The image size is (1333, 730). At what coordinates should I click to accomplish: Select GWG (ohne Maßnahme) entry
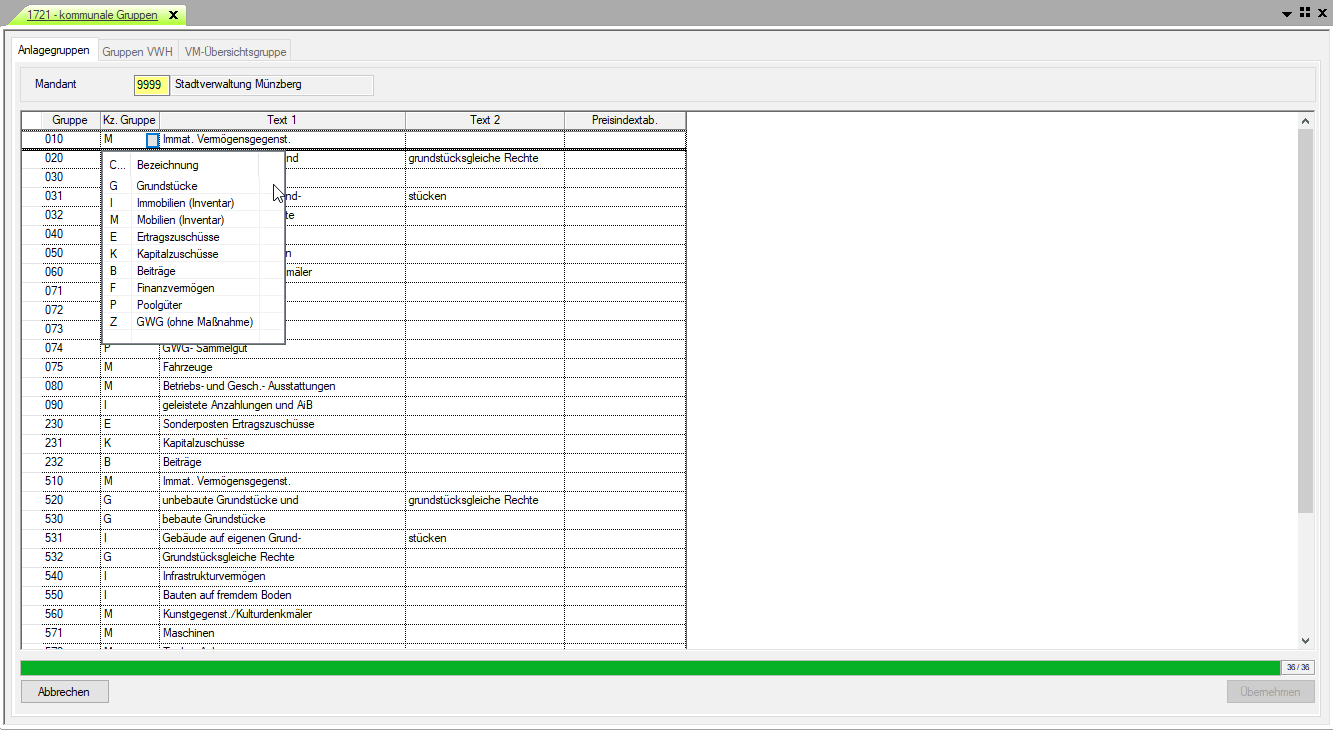(194, 322)
